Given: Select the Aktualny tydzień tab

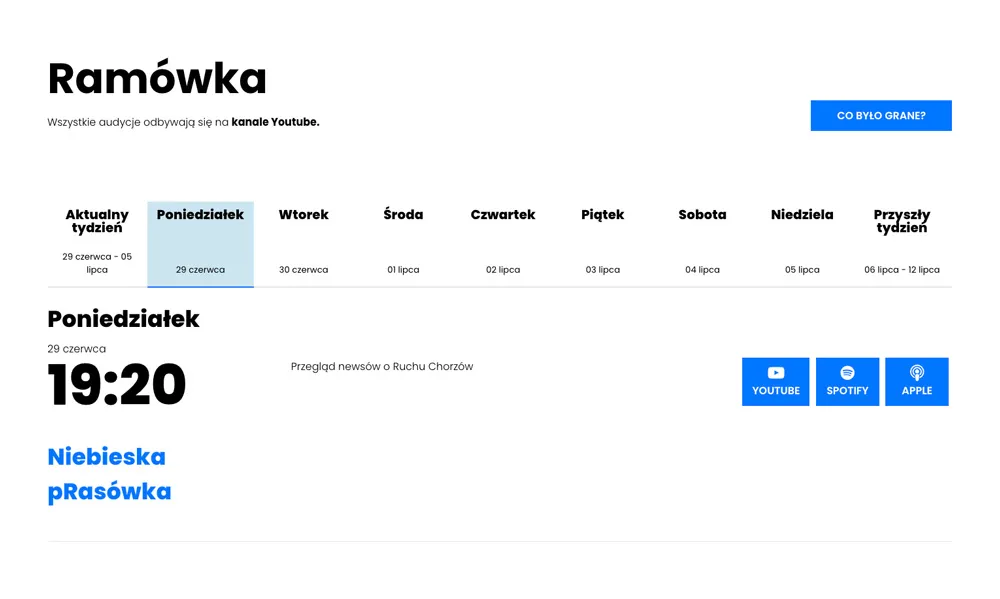Looking at the screenshot, I should coord(97,244).
